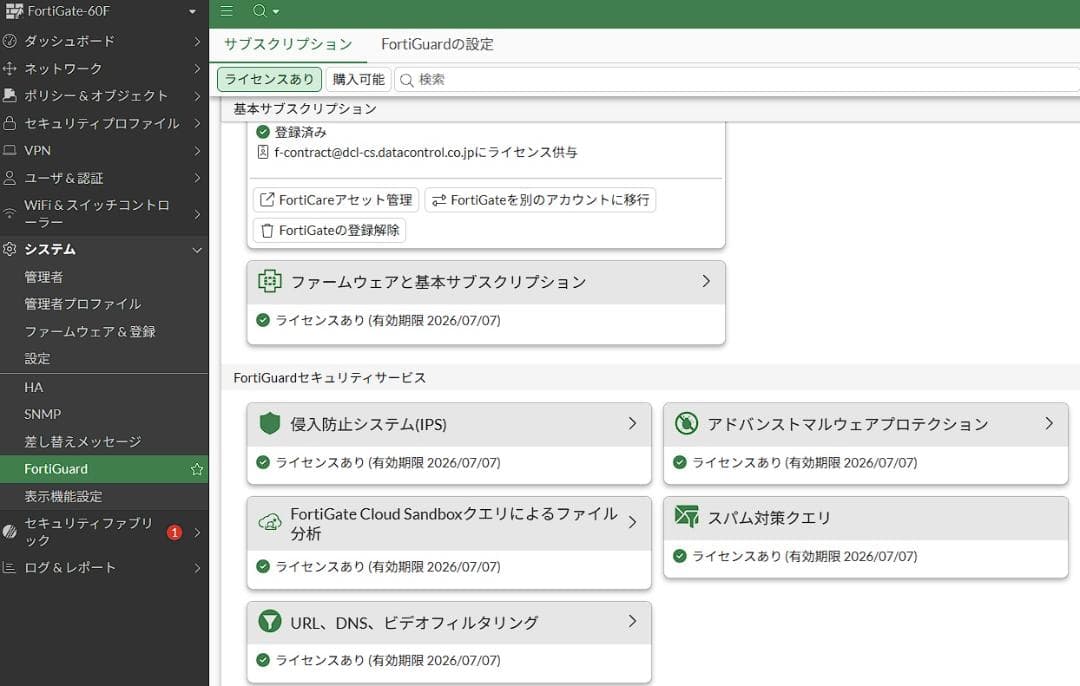This screenshot has width=1080, height=686.
Task: Click the funnel icon for URL filtering
Action: [x=270, y=621]
